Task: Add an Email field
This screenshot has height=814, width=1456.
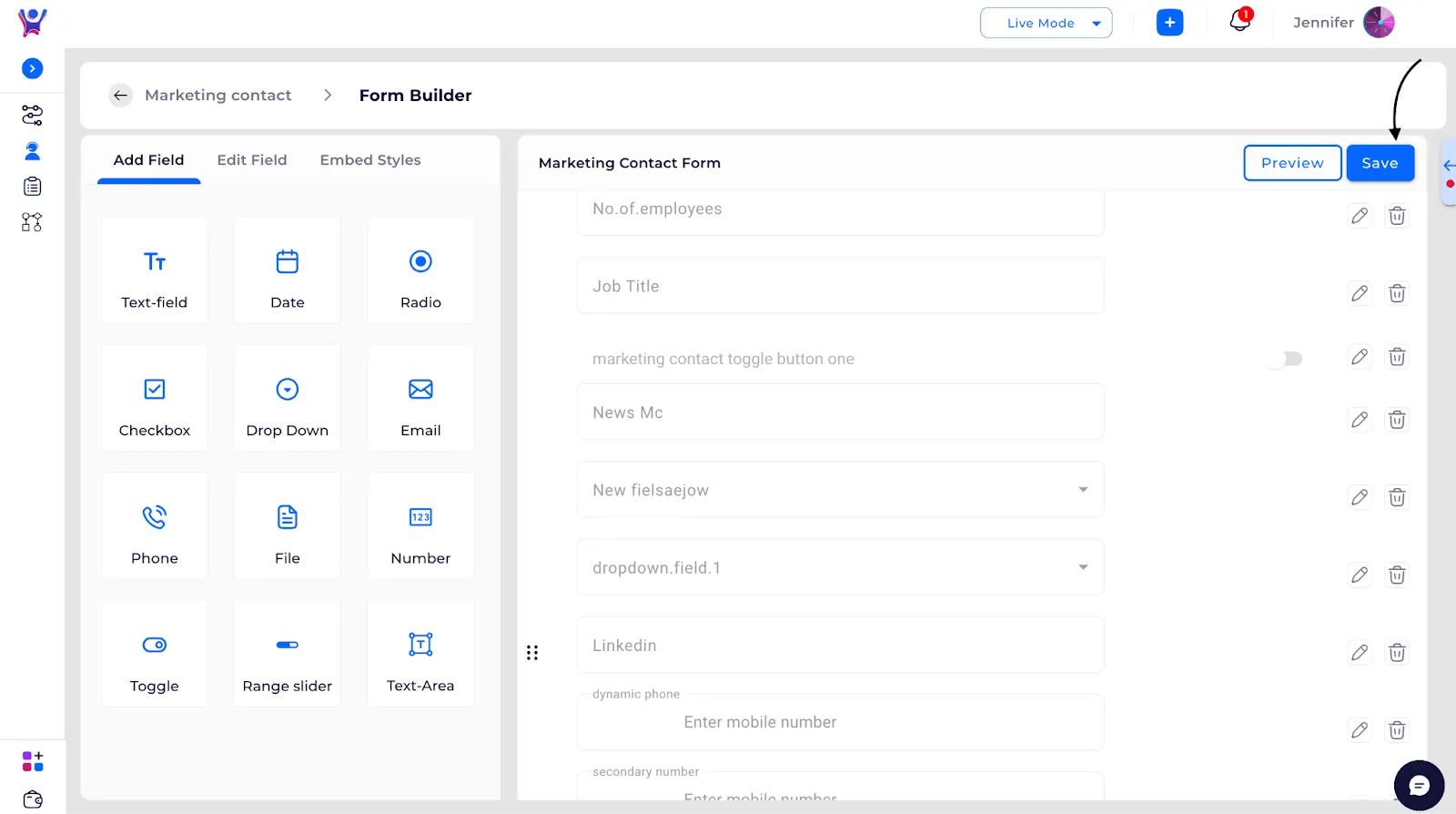Action: tap(420, 398)
